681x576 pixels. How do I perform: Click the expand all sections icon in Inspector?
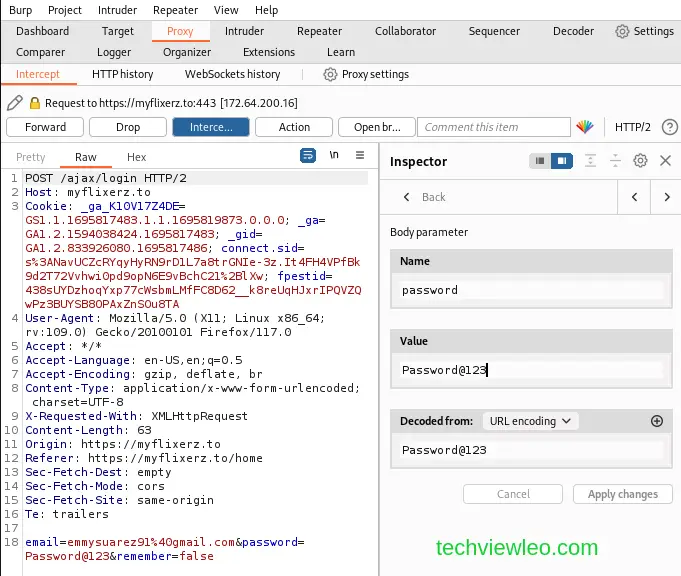[x=590, y=161]
